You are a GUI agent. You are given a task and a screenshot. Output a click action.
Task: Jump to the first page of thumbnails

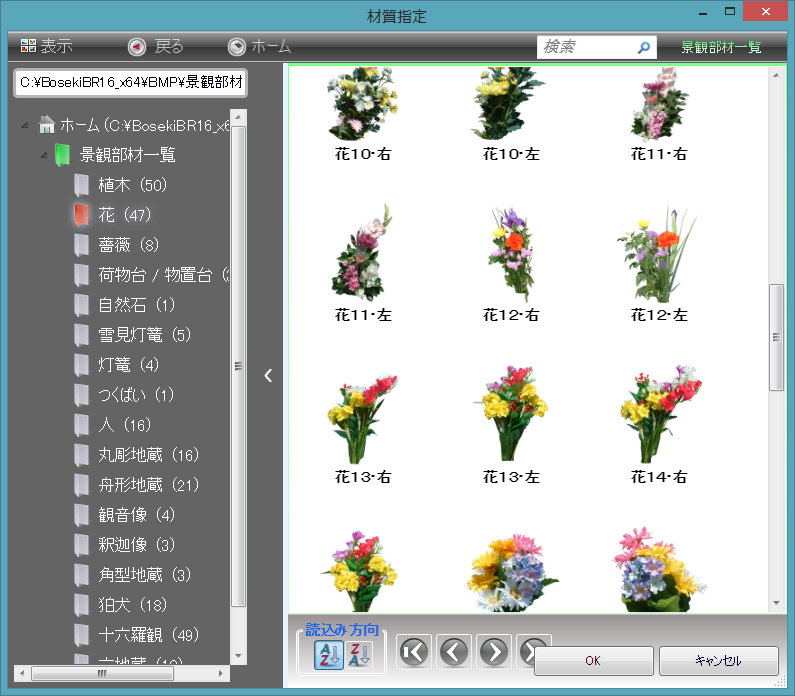click(x=413, y=652)
